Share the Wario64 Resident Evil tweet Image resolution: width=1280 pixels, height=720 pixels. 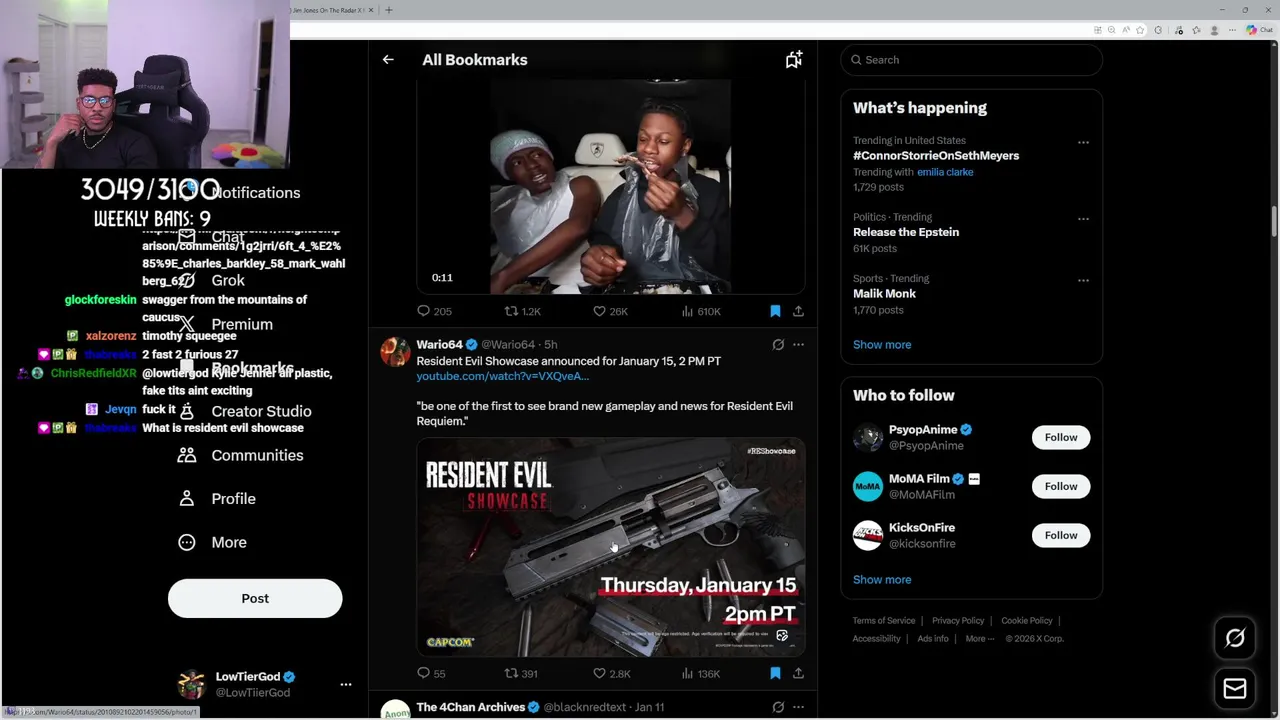[798, 673]
